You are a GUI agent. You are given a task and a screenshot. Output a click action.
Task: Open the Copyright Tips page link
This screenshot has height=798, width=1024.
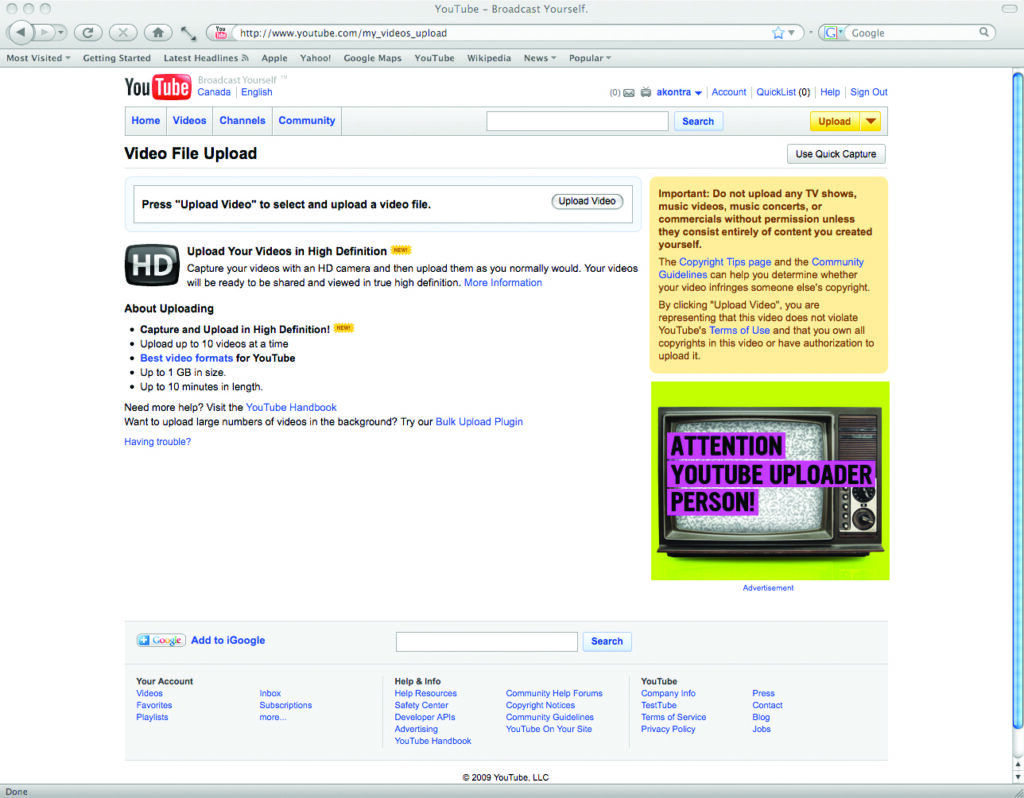725,262
